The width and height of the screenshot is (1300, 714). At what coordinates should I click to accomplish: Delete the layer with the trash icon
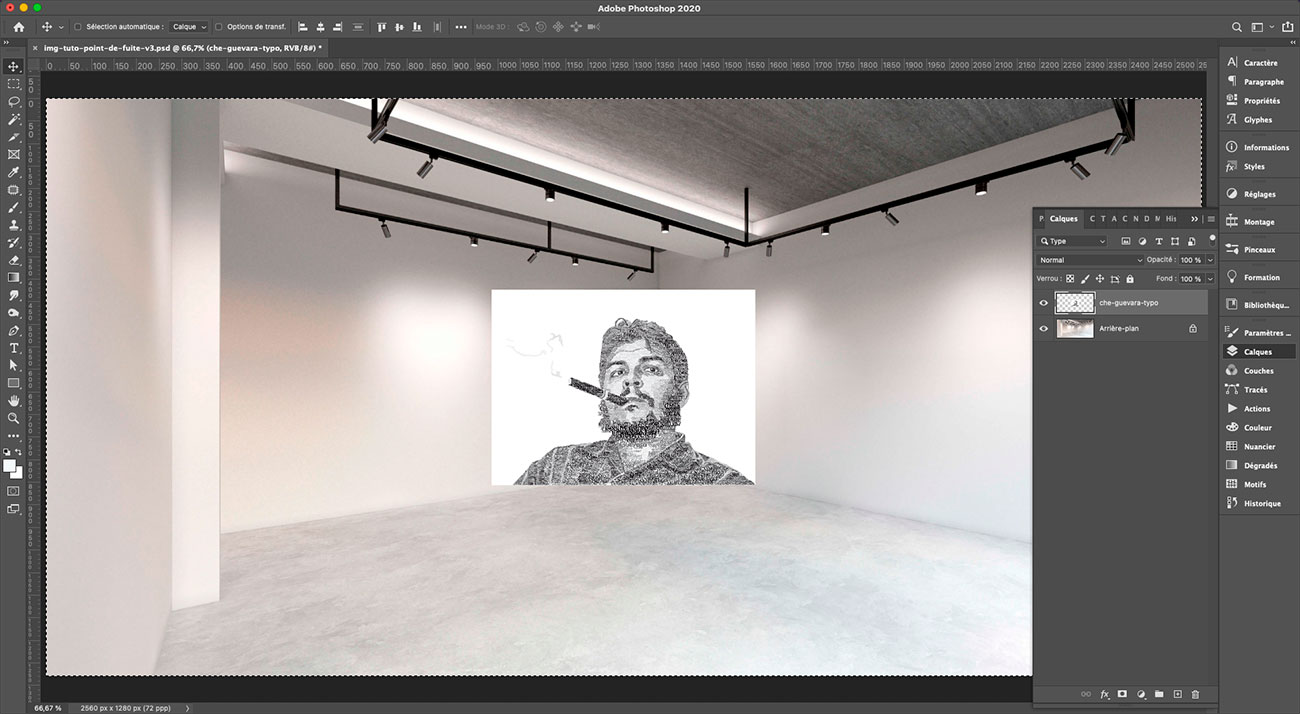point(1194,694)
